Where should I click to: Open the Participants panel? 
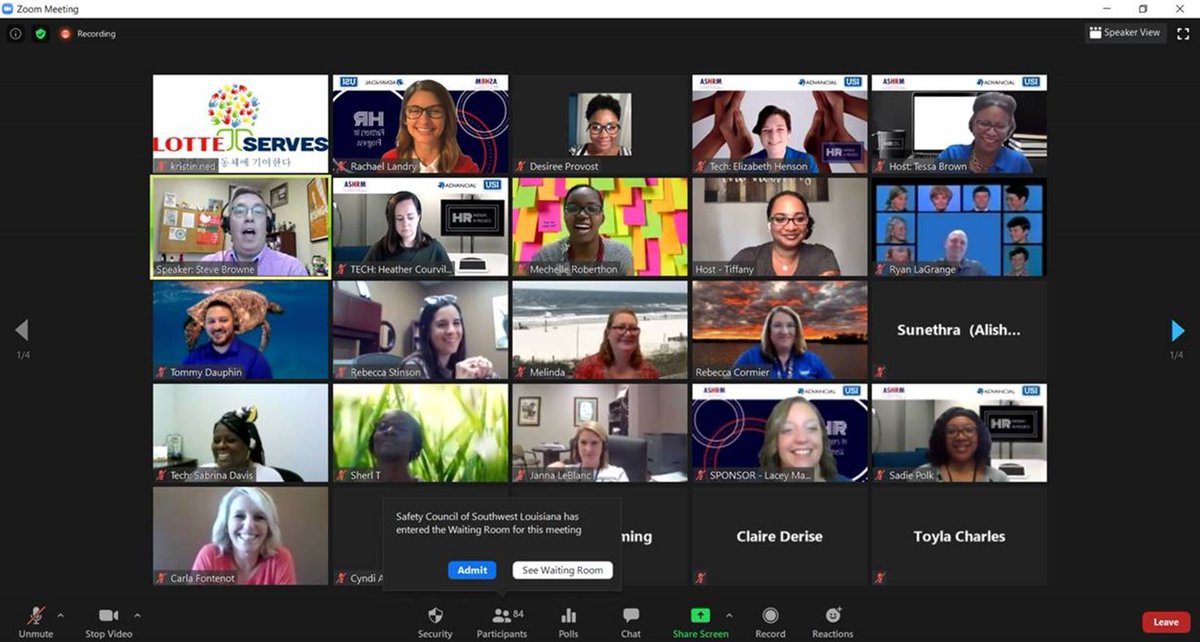[502, 621]
